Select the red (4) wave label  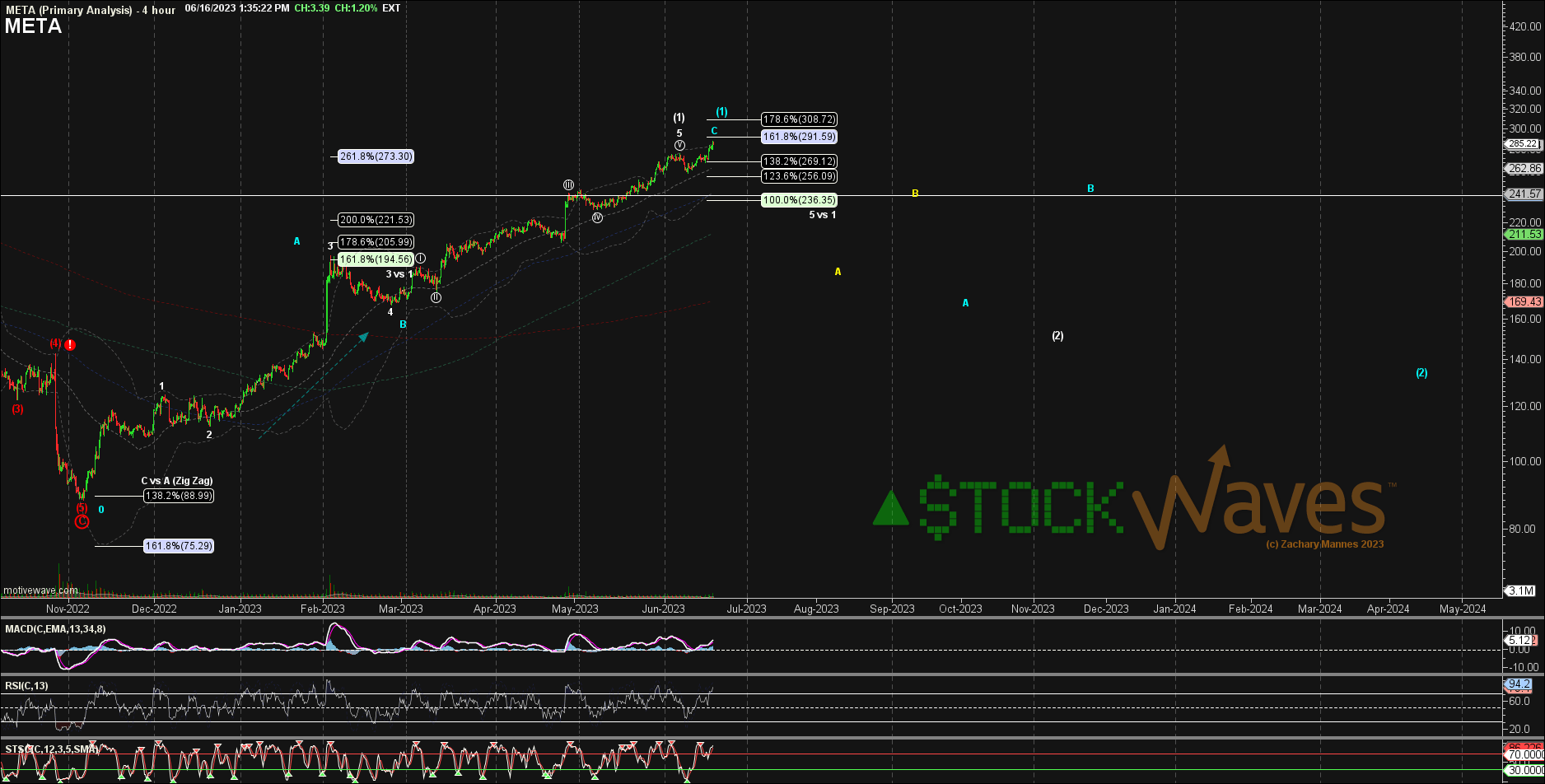click(x=55, y=343)
